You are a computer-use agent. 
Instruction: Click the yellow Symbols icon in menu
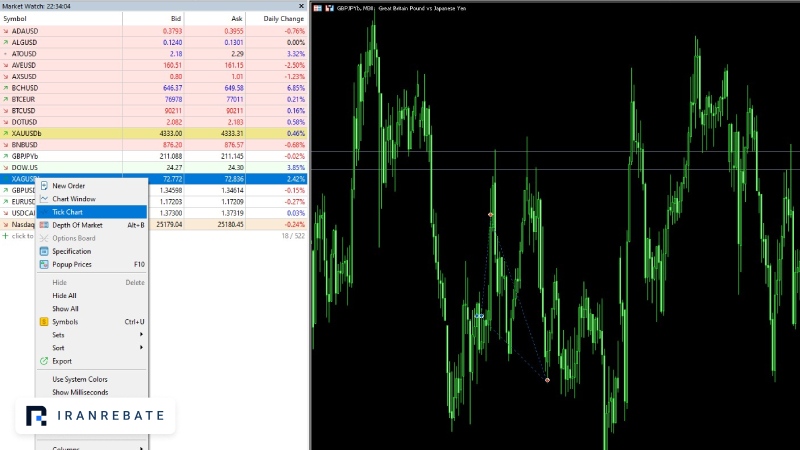[x=44, y=322]
